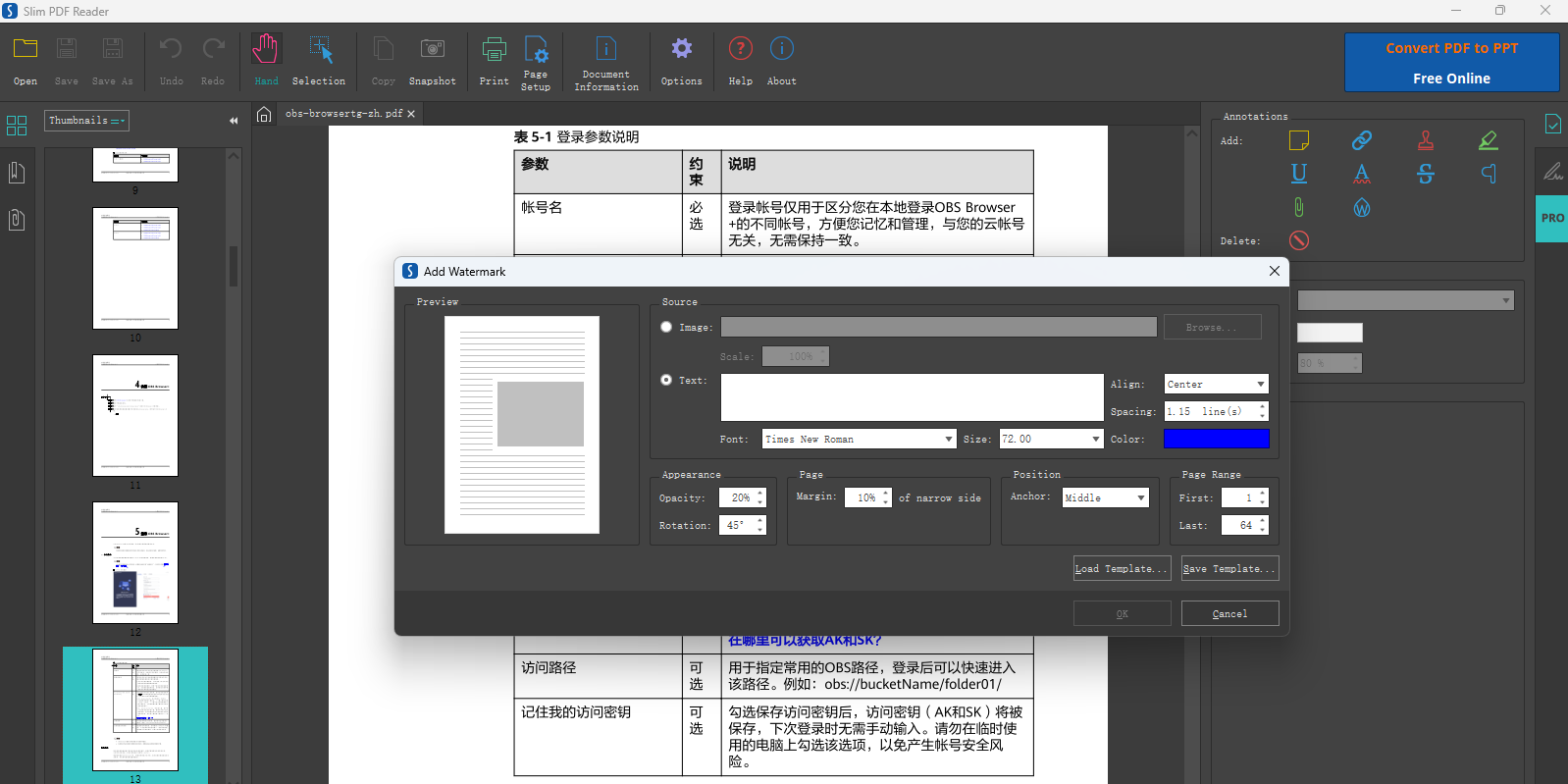Screen dimensions: 1568x784
Task: Open the Thumbnails panel menu
Action: click(86, 121)
